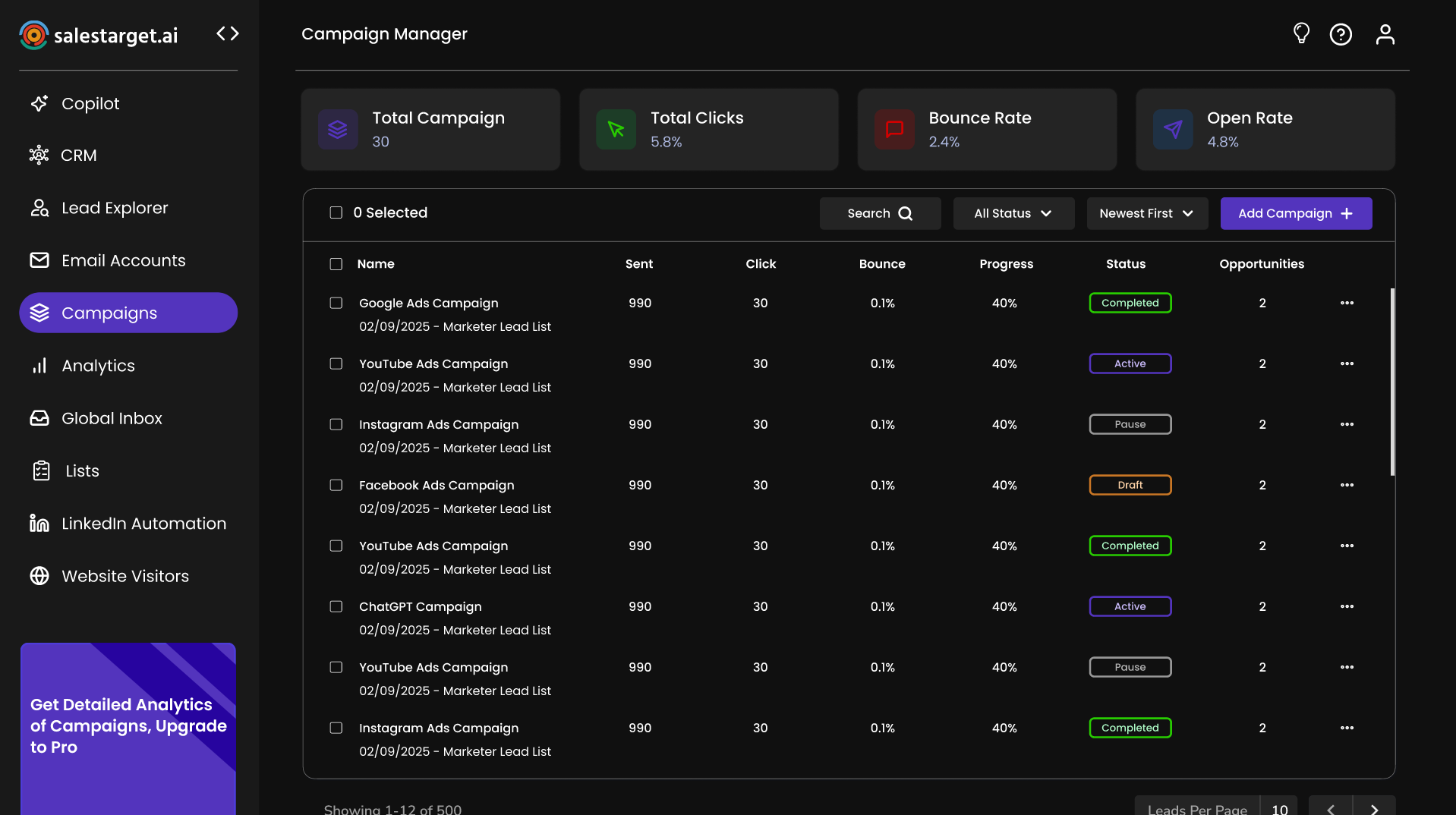
Task: Open the help question mark icon
Action: tap(1341, 34)
